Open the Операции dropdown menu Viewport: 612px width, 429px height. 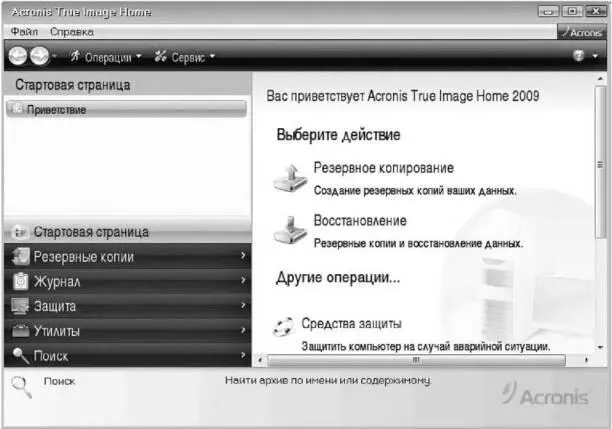point(113,57)
